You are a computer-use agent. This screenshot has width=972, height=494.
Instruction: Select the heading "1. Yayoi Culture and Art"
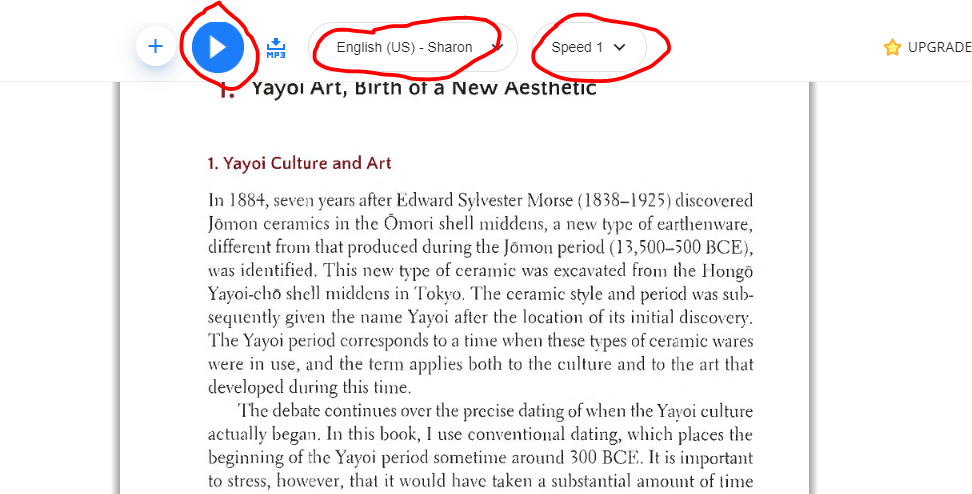tap(299, 163)
